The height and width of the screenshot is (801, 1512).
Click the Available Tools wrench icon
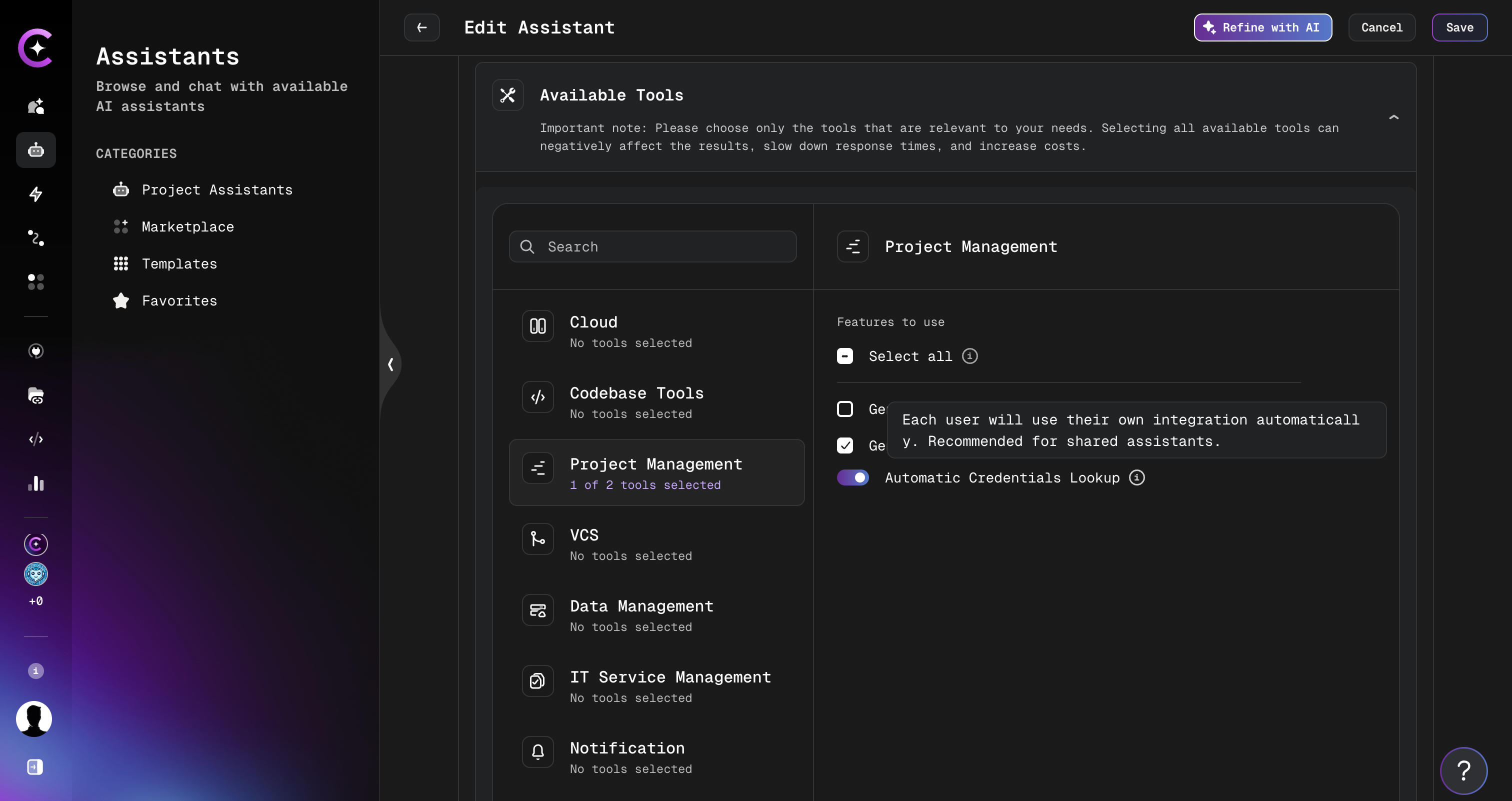[507, 95]
